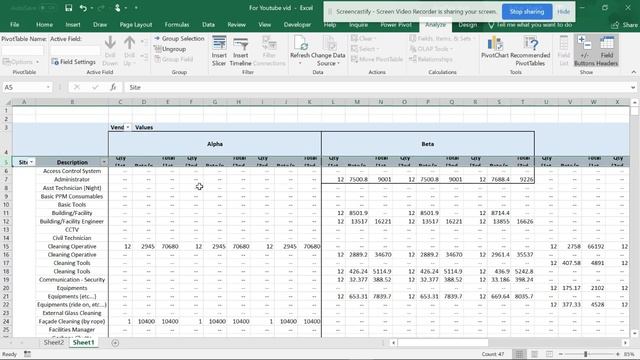Toggle Field Headers display
The height and width of the screenshot is (360, 640).
(x=607, y=51)
